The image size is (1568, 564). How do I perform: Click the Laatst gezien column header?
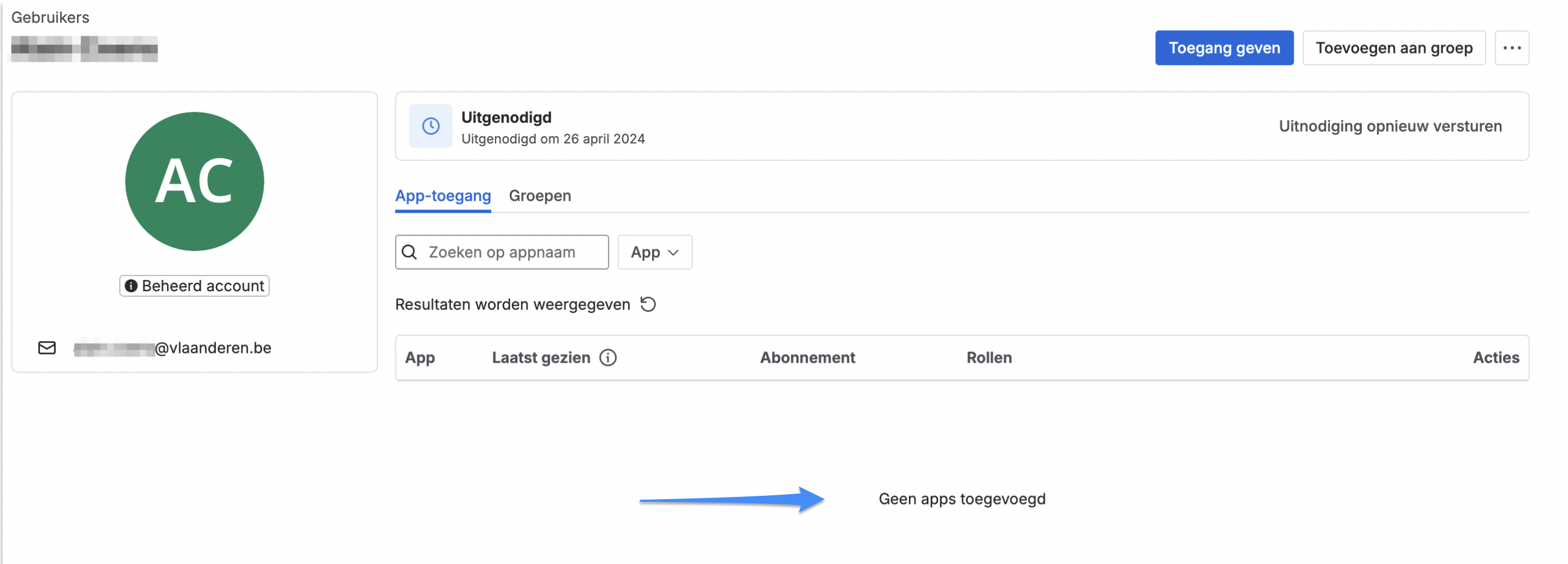(x=540, y=357)
